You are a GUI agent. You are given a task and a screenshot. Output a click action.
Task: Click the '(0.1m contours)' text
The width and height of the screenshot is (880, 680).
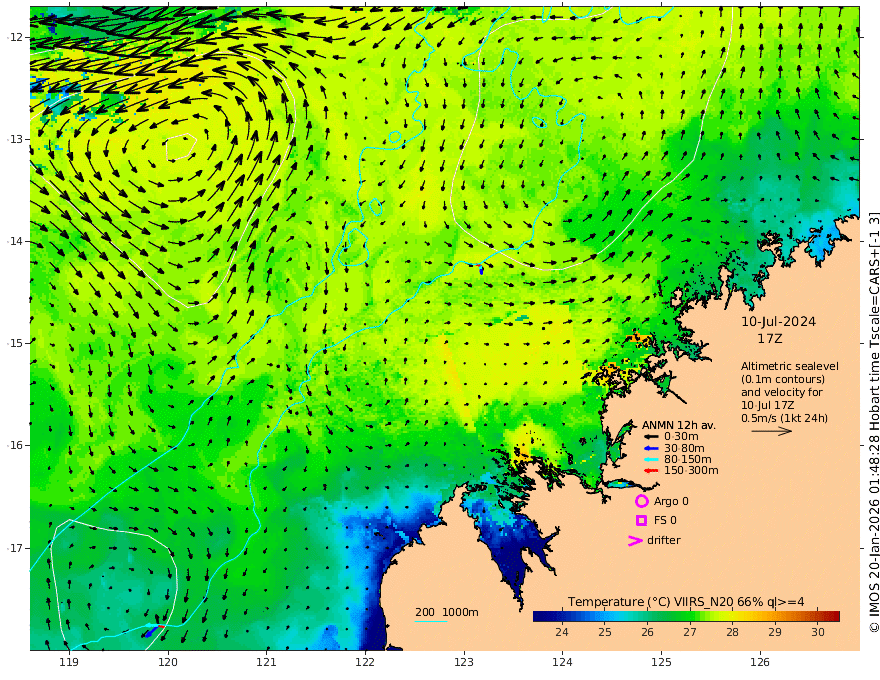(x=783, y=379)
